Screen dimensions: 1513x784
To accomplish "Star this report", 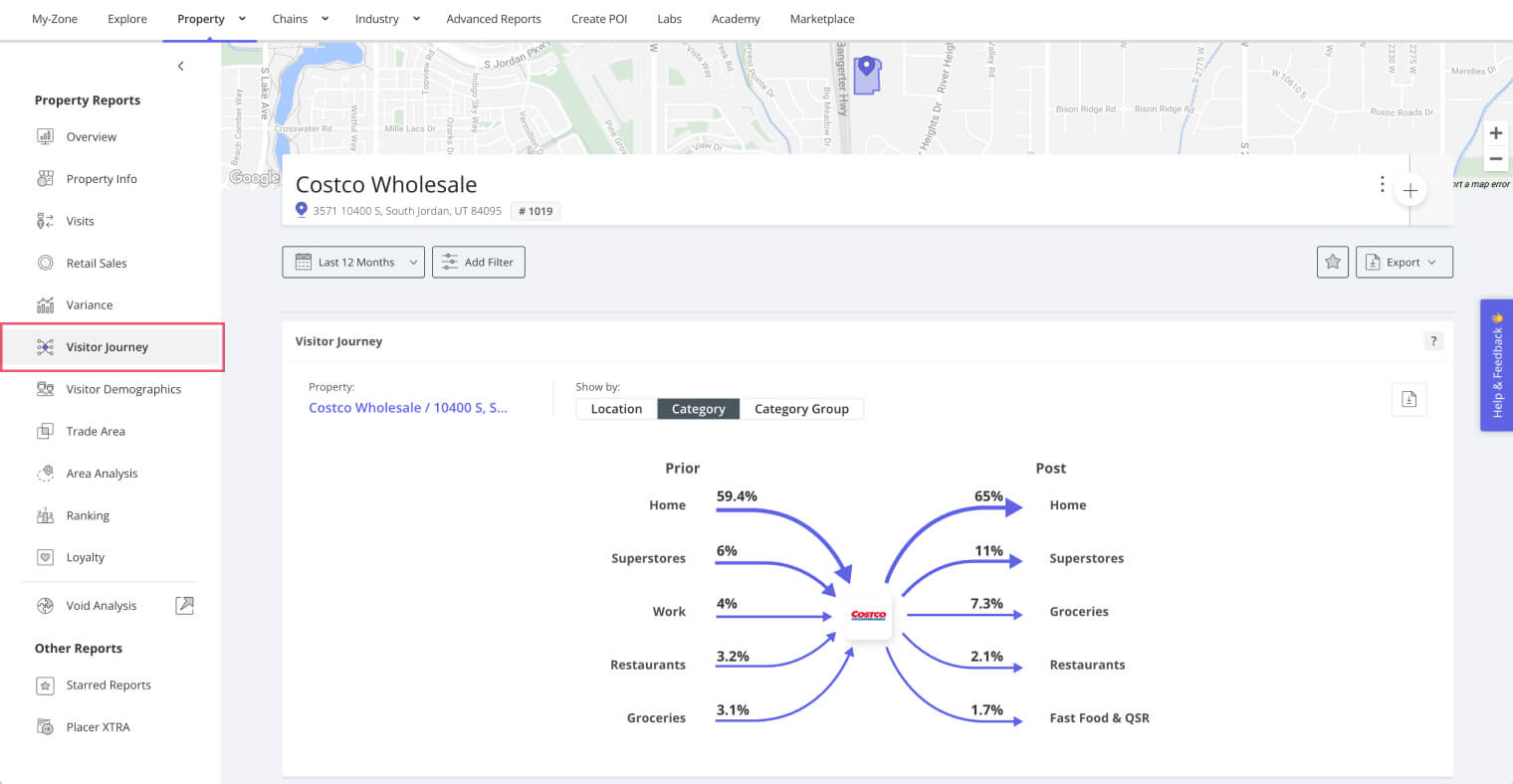I will [1332, 262].
